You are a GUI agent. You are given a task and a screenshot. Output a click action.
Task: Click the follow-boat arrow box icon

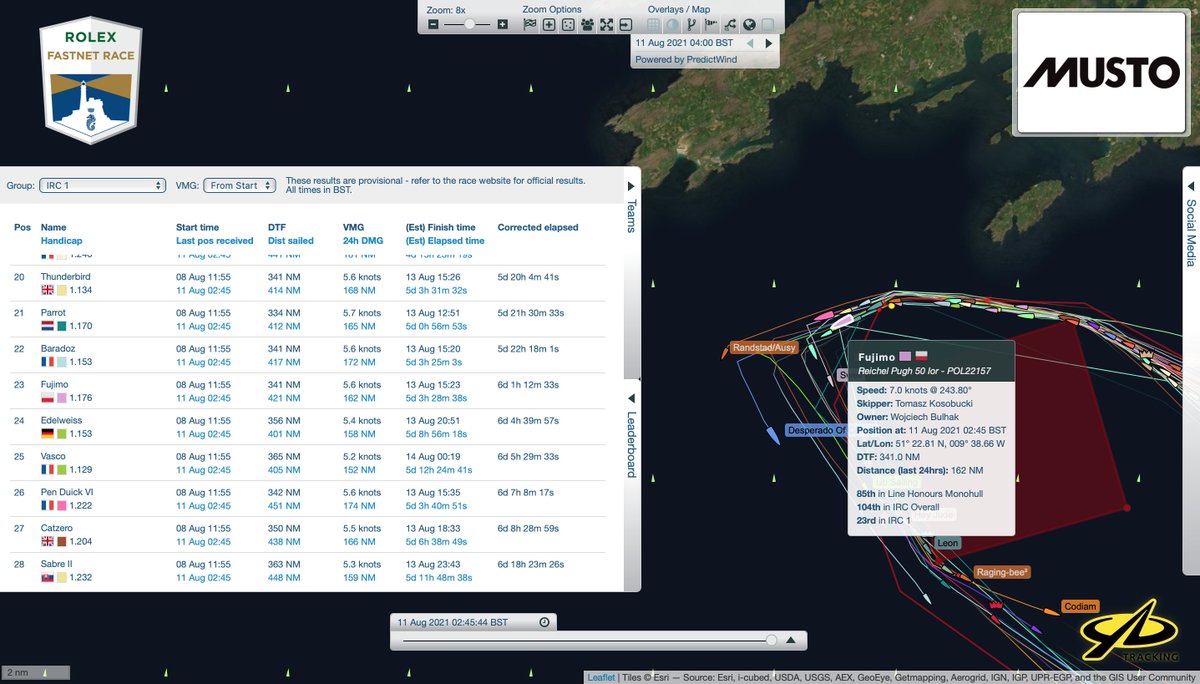[625, 25]
